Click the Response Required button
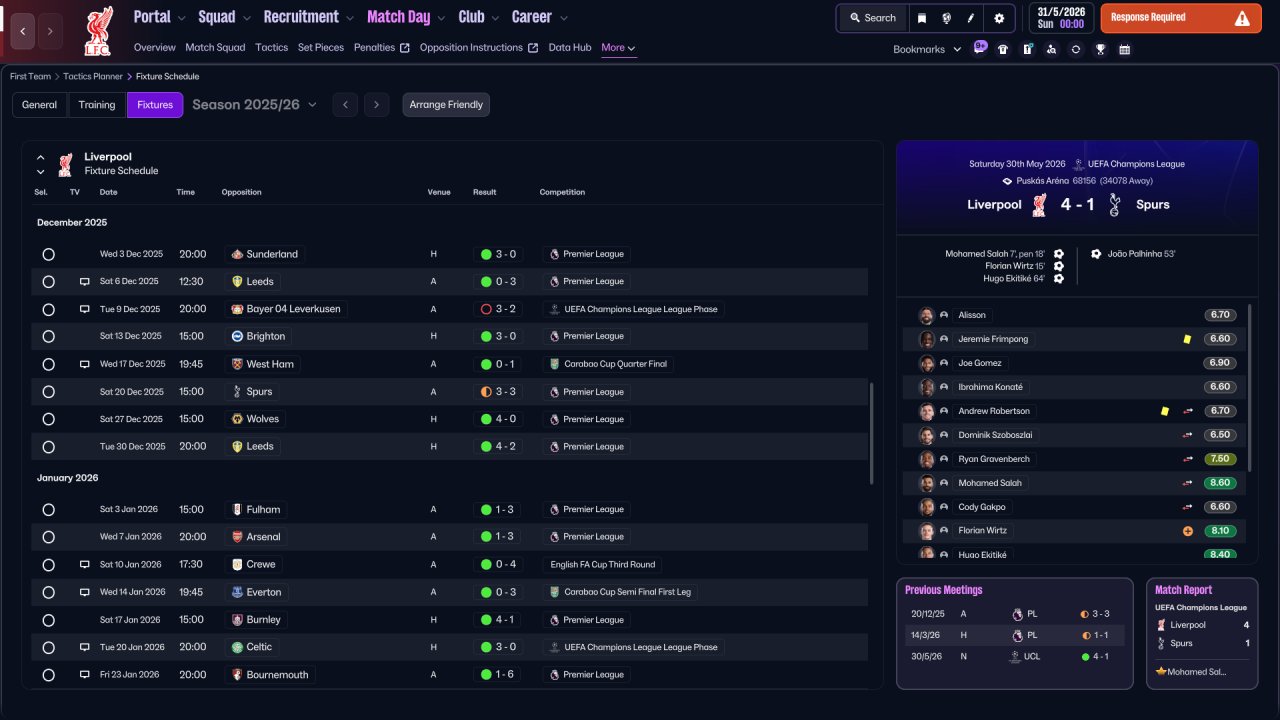Screen dimensions: 1280x720 coord(1181,18)
